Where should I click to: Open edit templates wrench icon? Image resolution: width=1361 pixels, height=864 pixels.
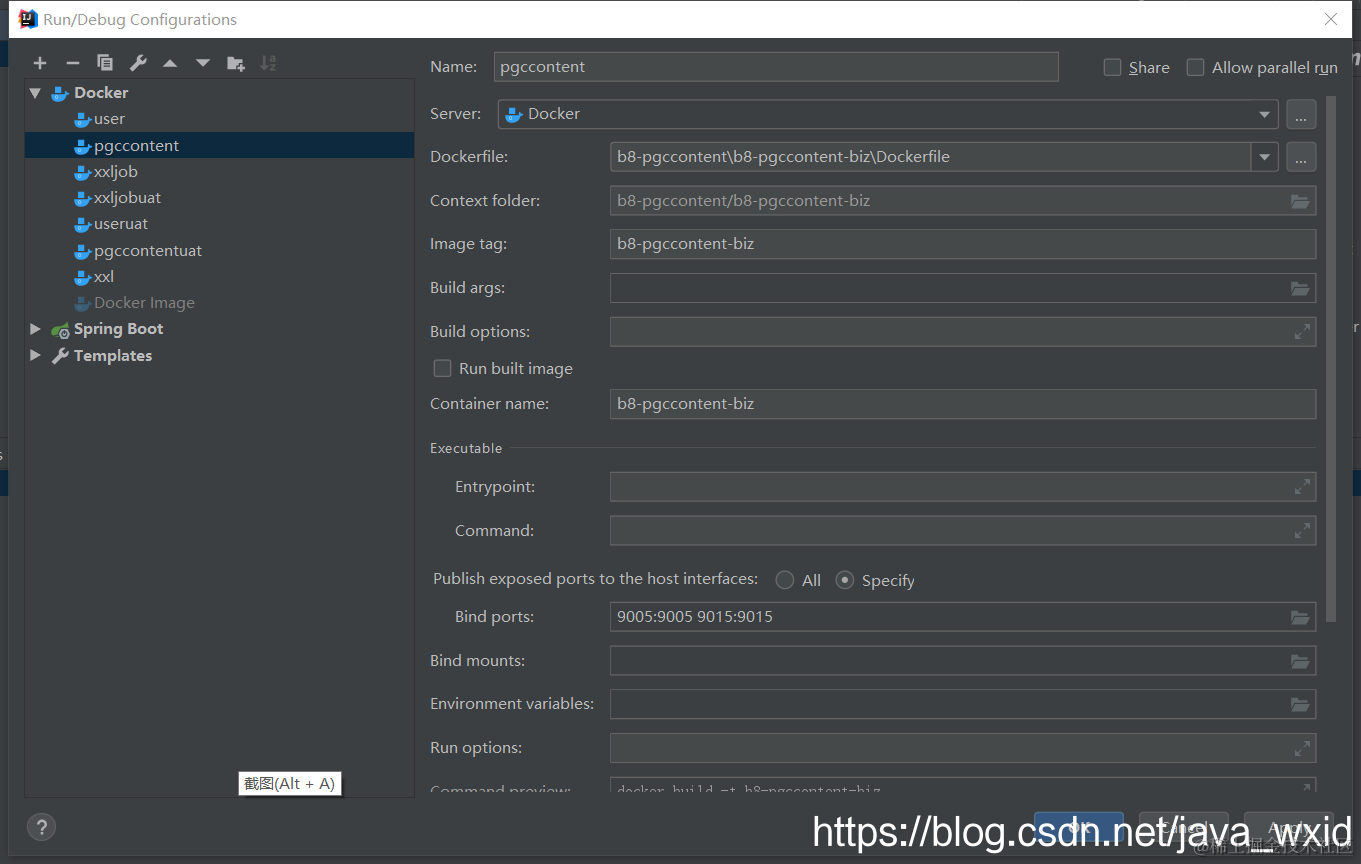point(138,63)
